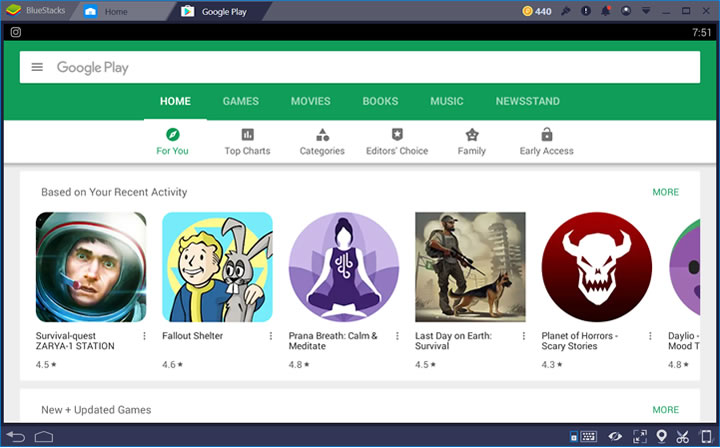Click the Based on Your Recent Activity heading
The height and width of the screenshot is (448, 720).
[114, 192]
